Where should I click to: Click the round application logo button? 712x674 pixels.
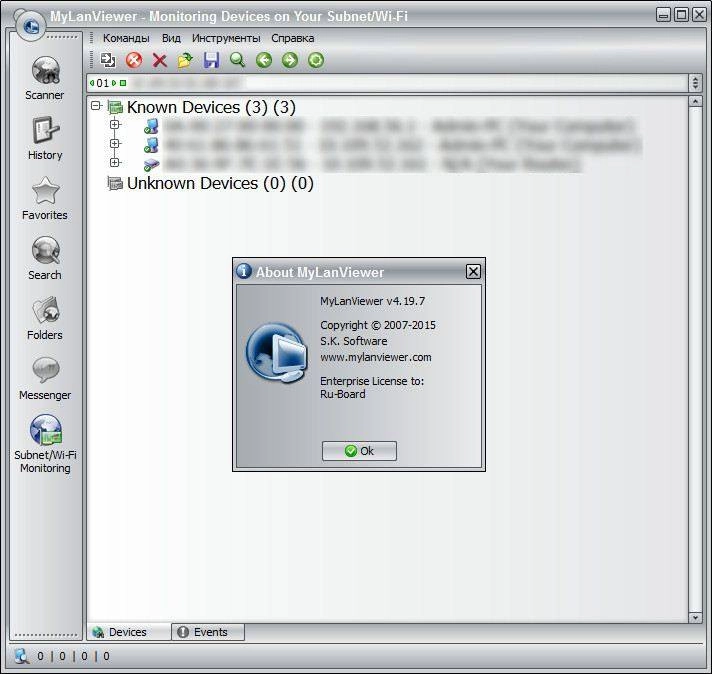(30, 25)
